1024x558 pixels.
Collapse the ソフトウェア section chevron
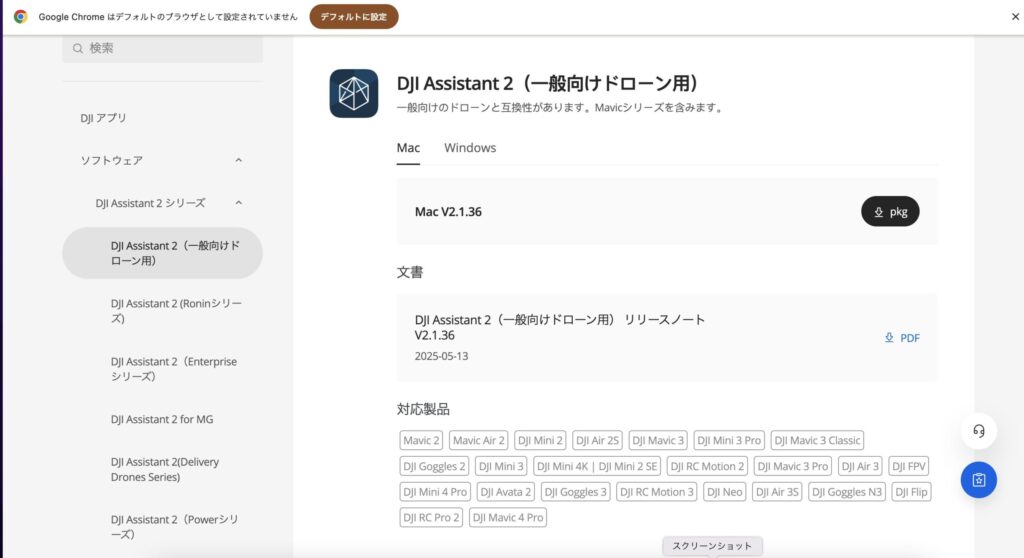coord(238,160)
